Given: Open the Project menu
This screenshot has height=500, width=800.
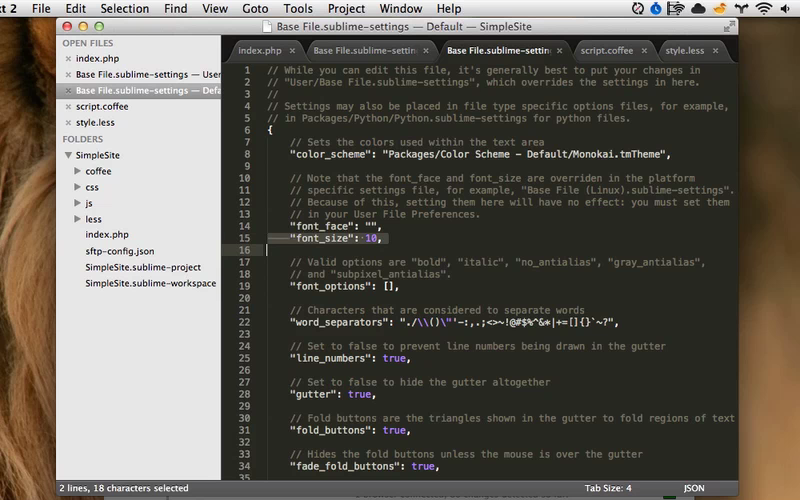Looking at the screenshot, I should [x=346, y=9].
